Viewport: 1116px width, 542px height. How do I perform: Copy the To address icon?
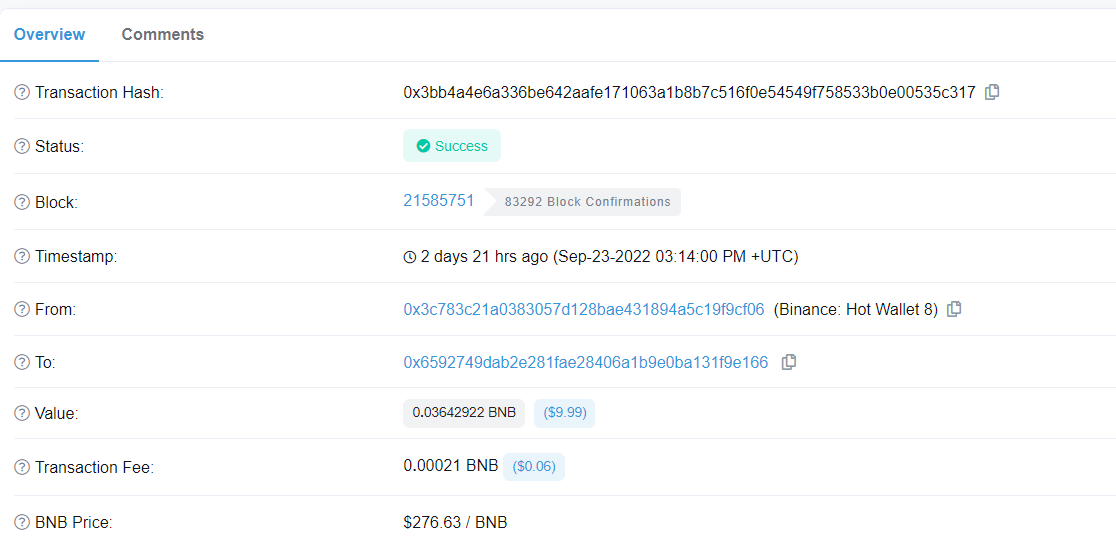click(789, 362)
